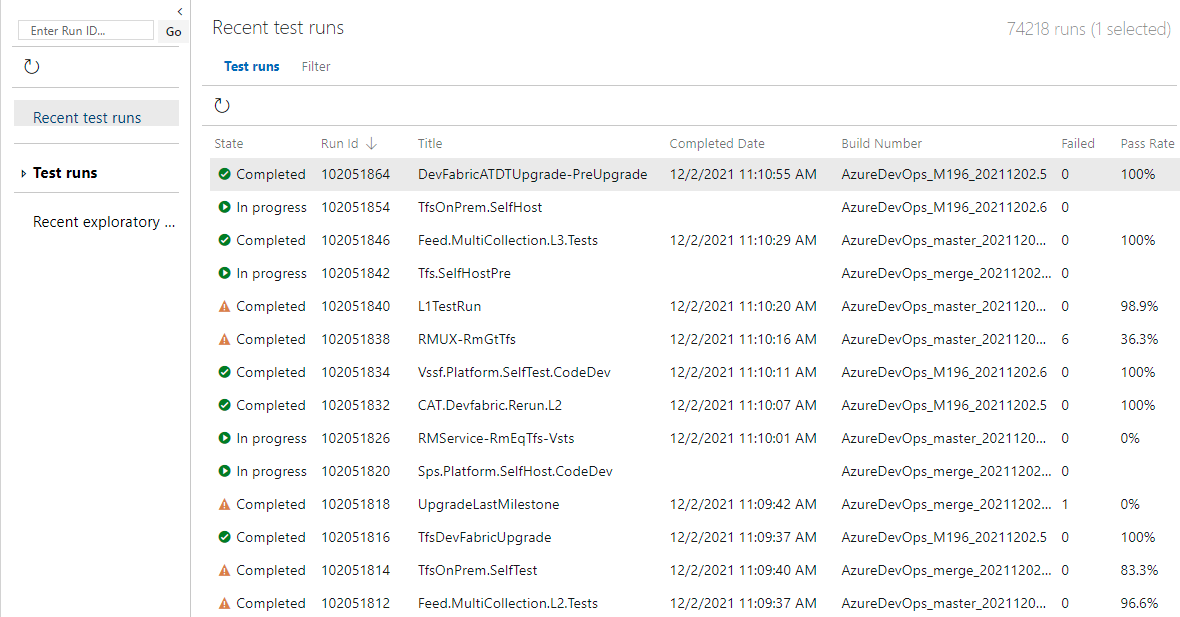The width and height of the screenshot is (1180, 617).
Task: Click the warning icon beside L1TestRun
Action: pyautogui.click(x=225, y=306)
